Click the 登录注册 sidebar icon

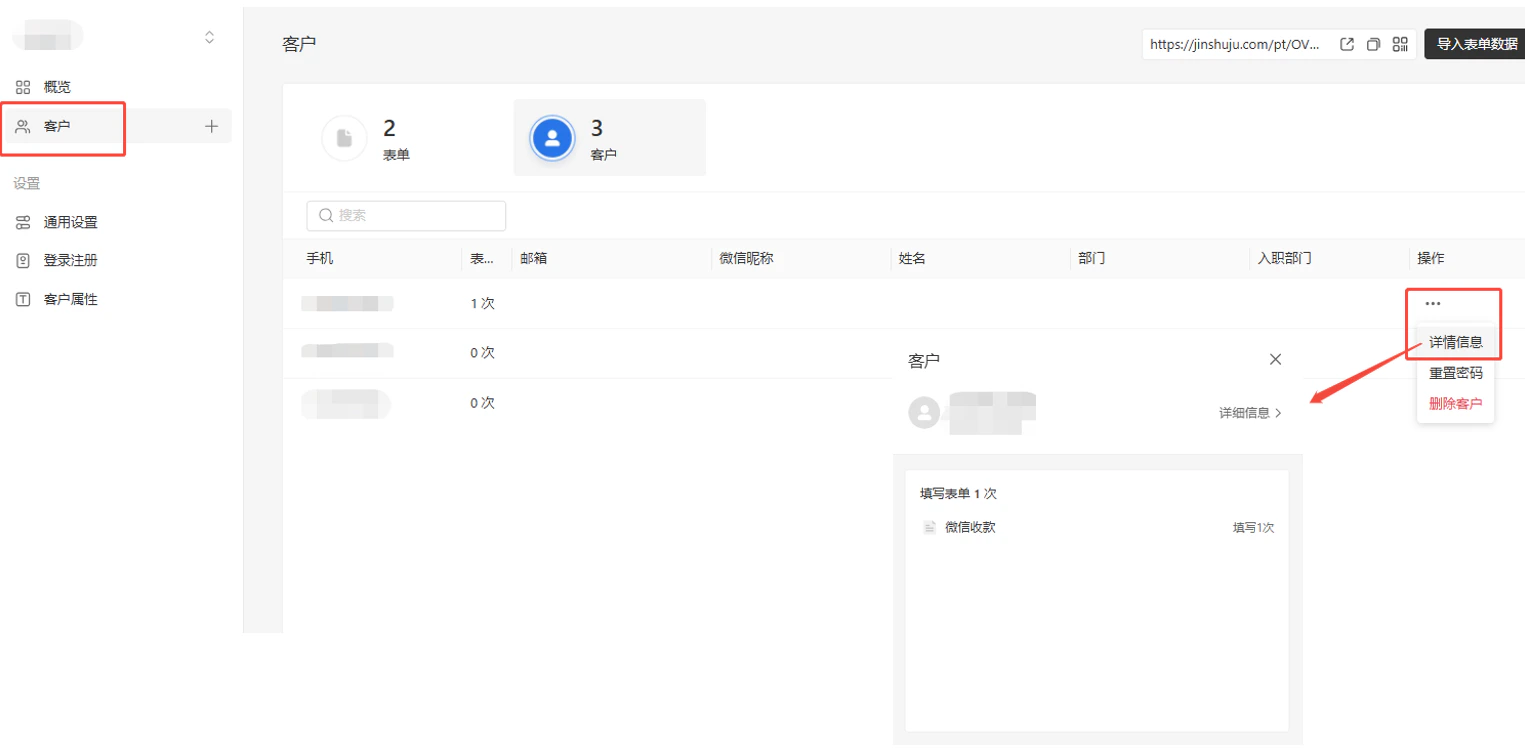pos(23,260)
